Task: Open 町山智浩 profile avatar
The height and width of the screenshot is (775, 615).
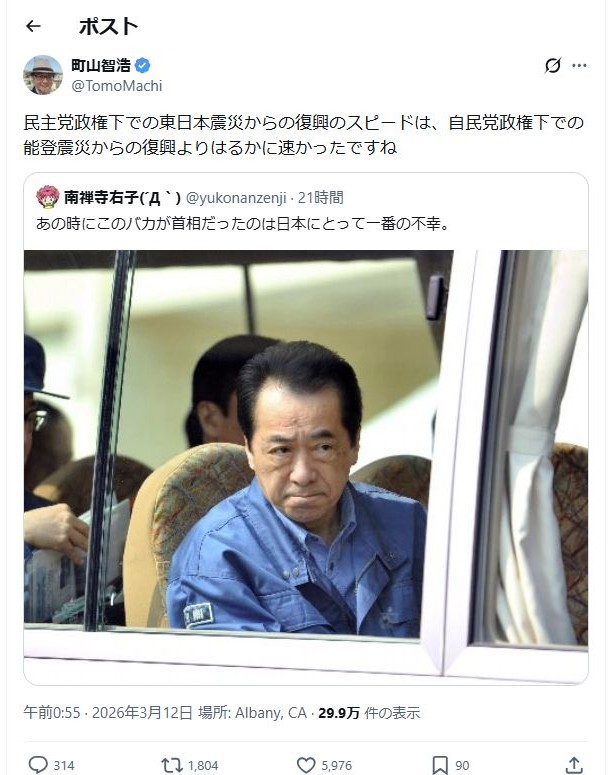Action: point(43,75)
